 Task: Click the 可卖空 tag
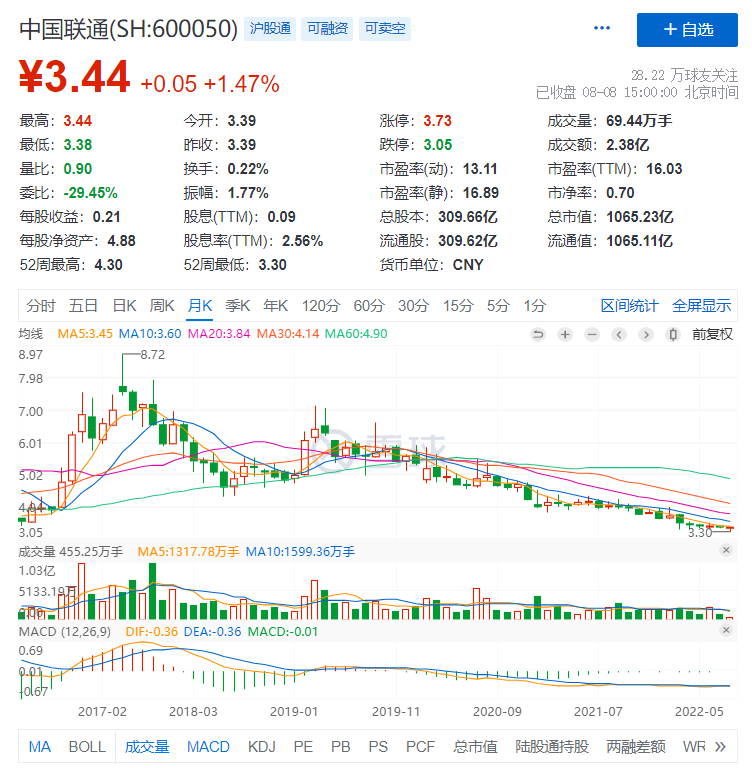click(385, 28)
